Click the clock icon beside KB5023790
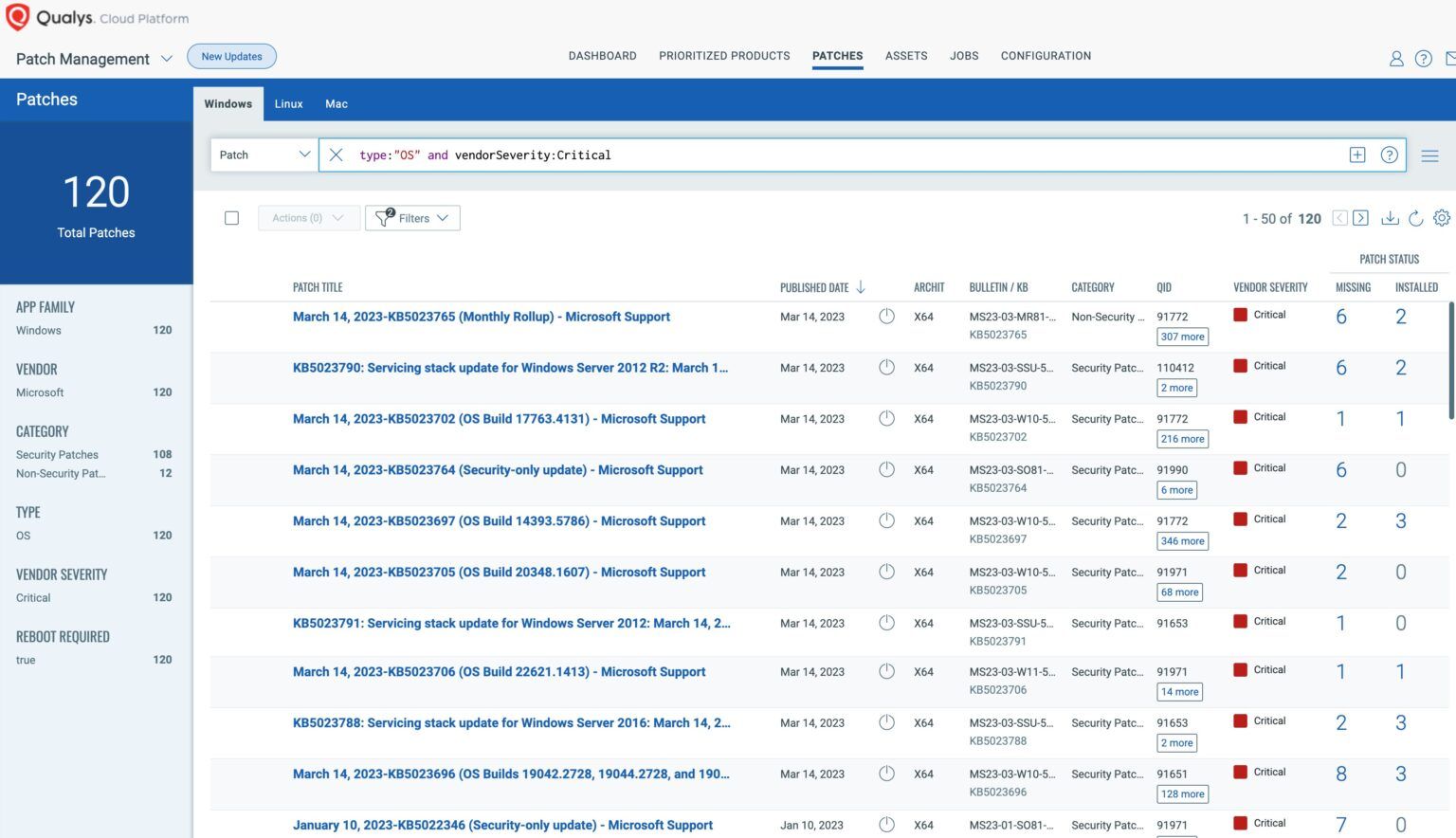This screenshot has width=1456, height=838. (887, 367)
